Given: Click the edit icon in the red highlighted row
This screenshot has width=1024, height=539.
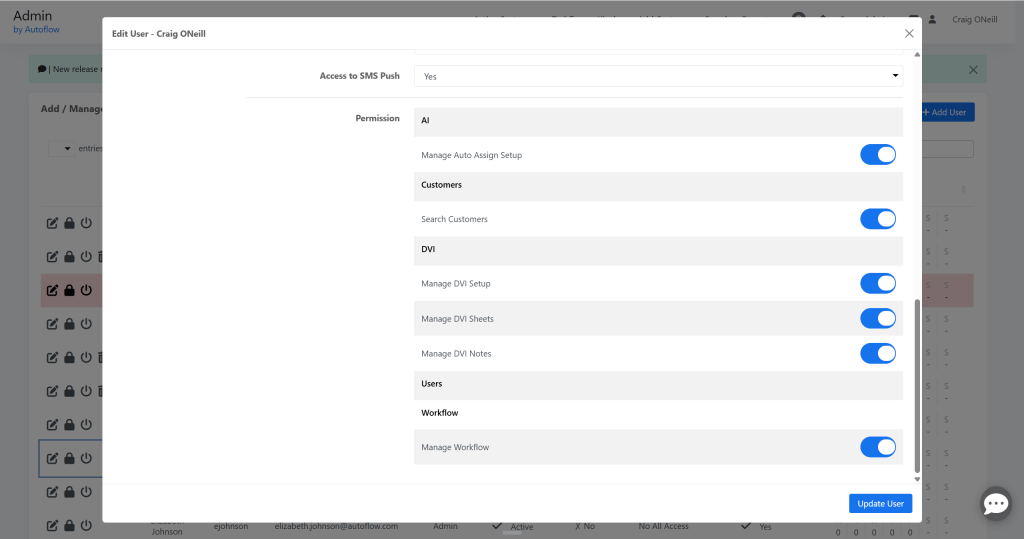Looking at the screenshot, I should click(52, 290).
